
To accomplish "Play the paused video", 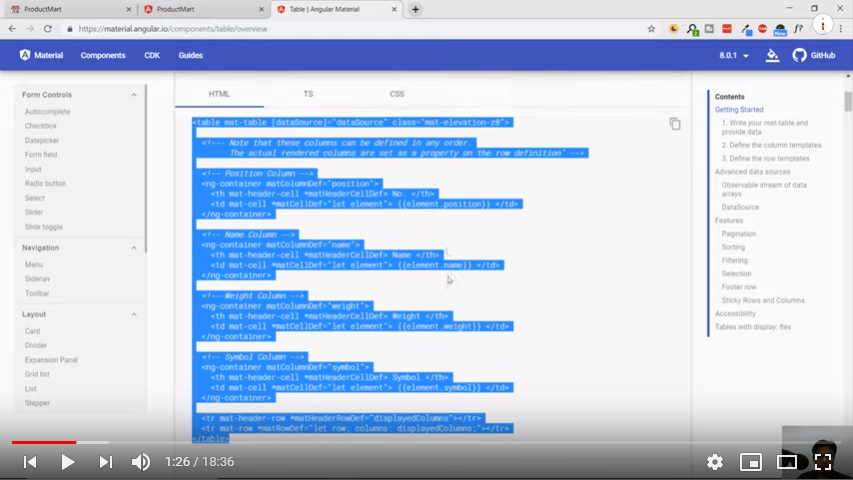I will tap(68, 462).
